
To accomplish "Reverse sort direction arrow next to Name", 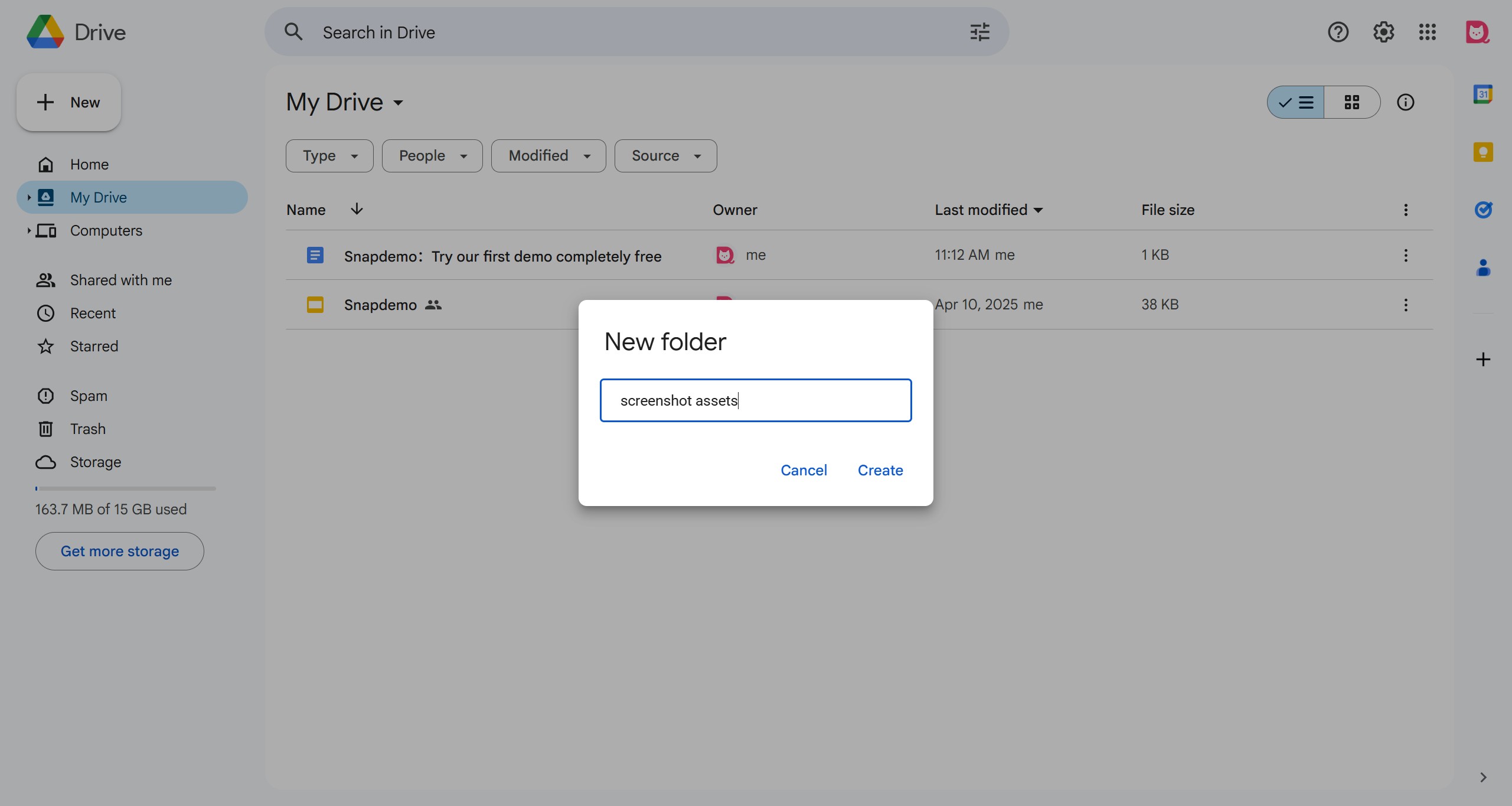I will click(357, 209).
